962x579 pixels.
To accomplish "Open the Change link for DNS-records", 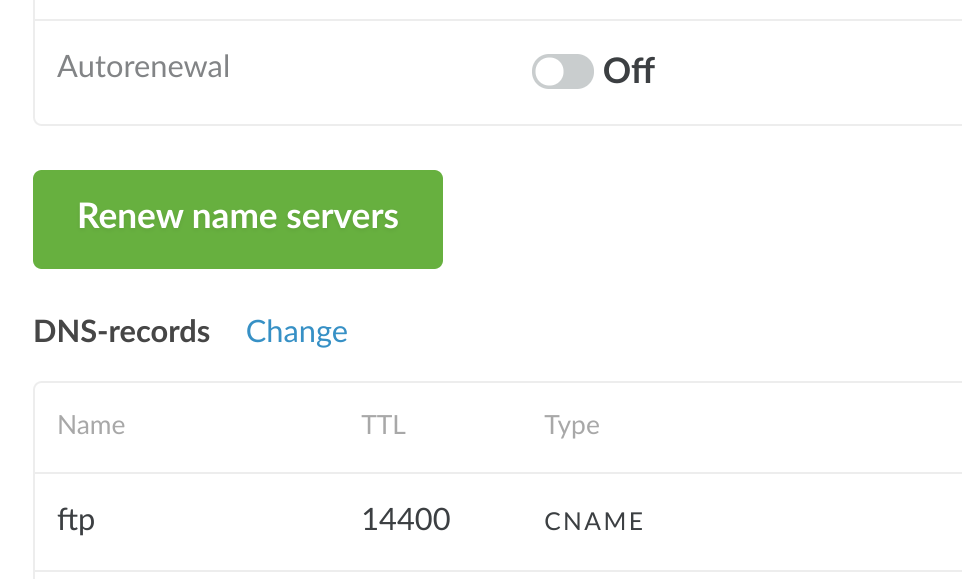I will coord(297,332).
